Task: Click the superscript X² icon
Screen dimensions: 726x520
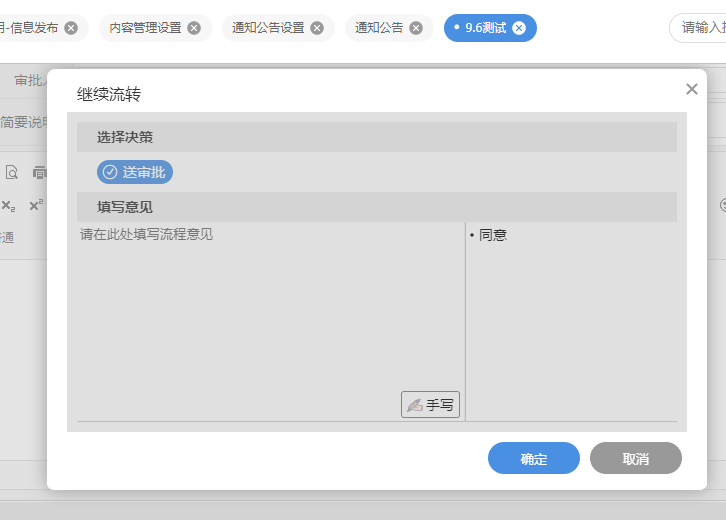Action: pyautogui.click(x=36, y=205)
